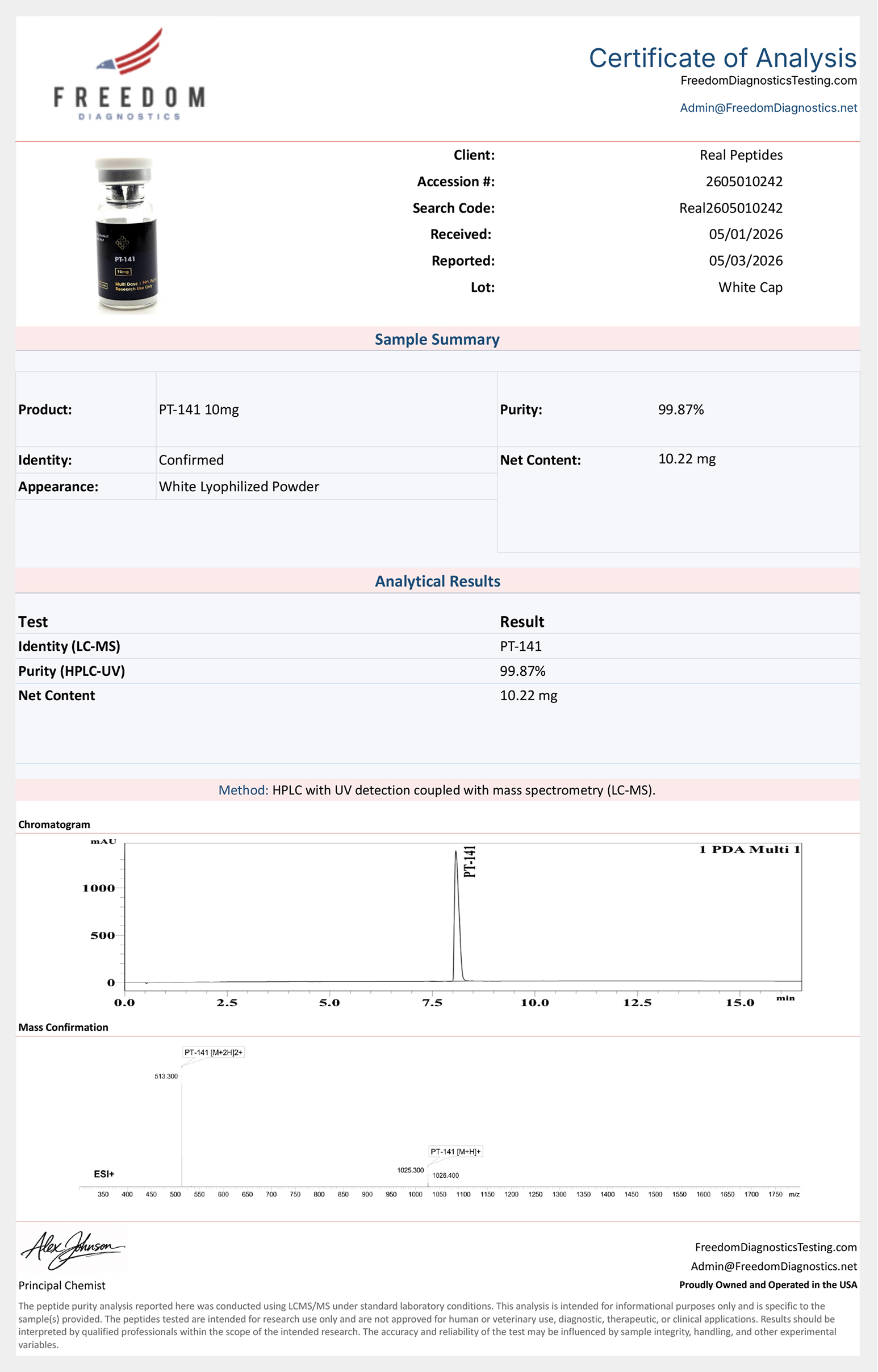This screenshot has width=878, height=1372.
Task: Click the Analytical Results section header
Action: click(x=437, y=581)
